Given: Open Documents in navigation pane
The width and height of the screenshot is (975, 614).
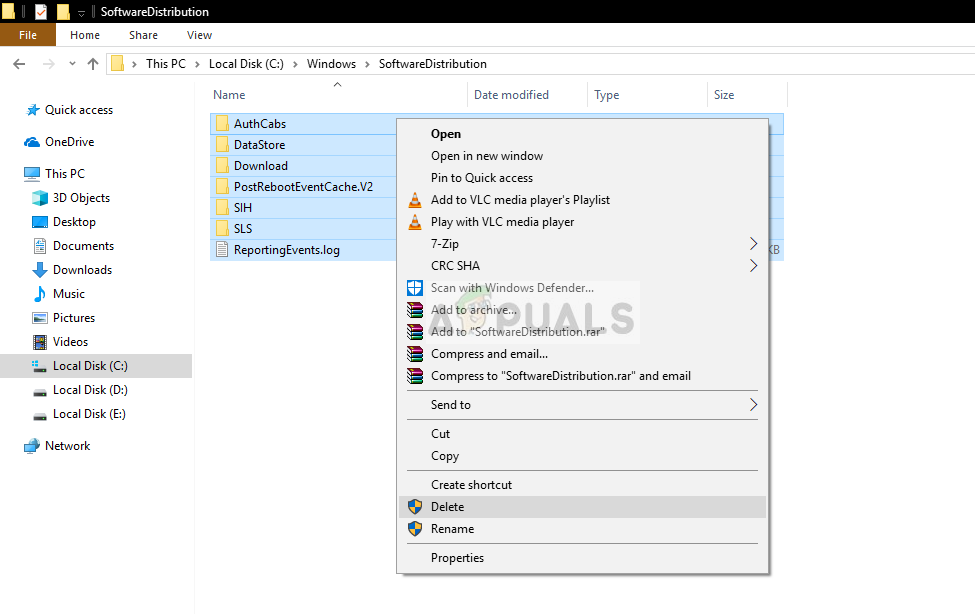Looking at the screenshot, I should (x=83, y=246).
